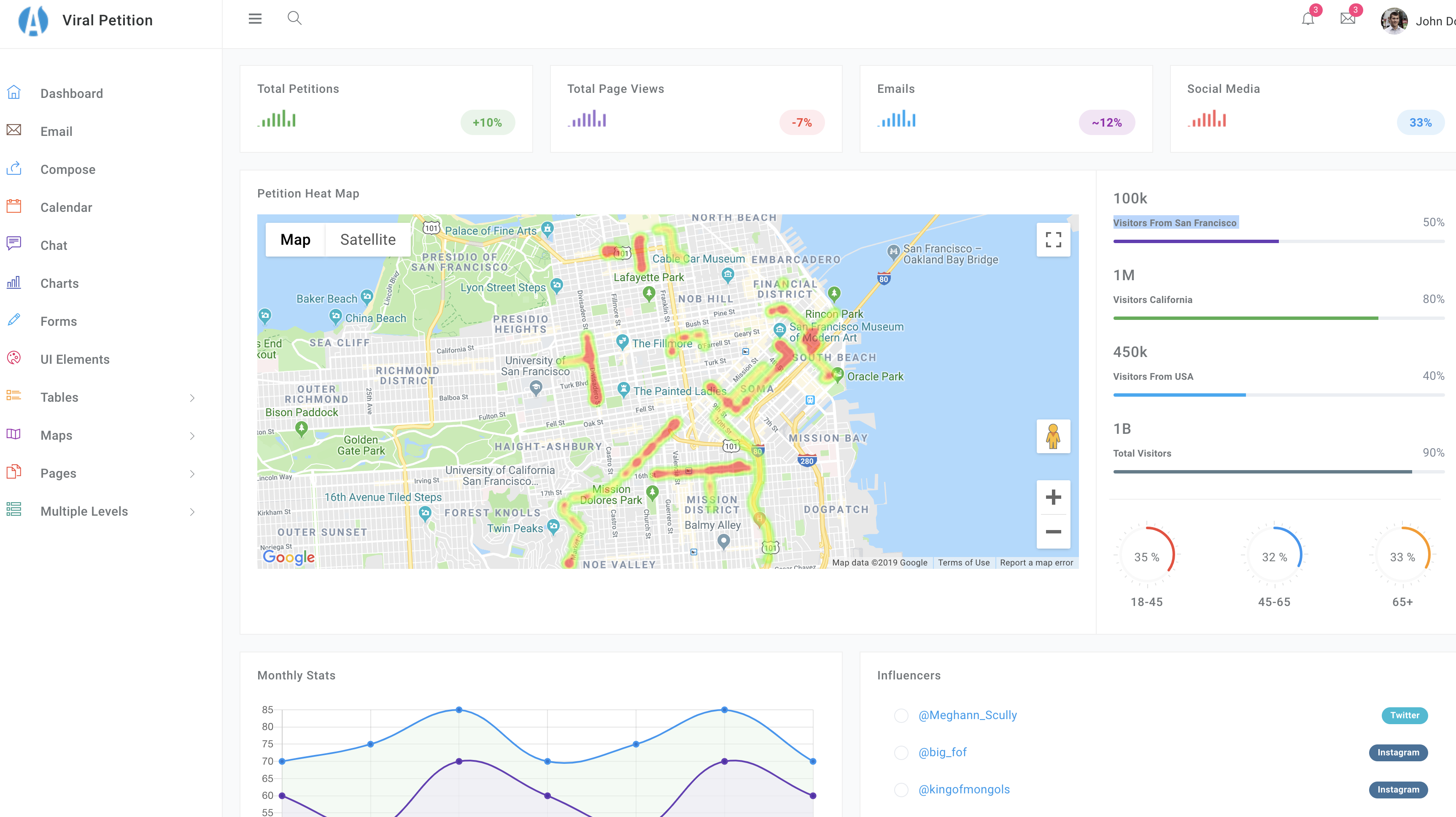This screenshot has width=1456, height=817.
Task: Open the Charts sidebar menu item
Action: tap(59, 283)
